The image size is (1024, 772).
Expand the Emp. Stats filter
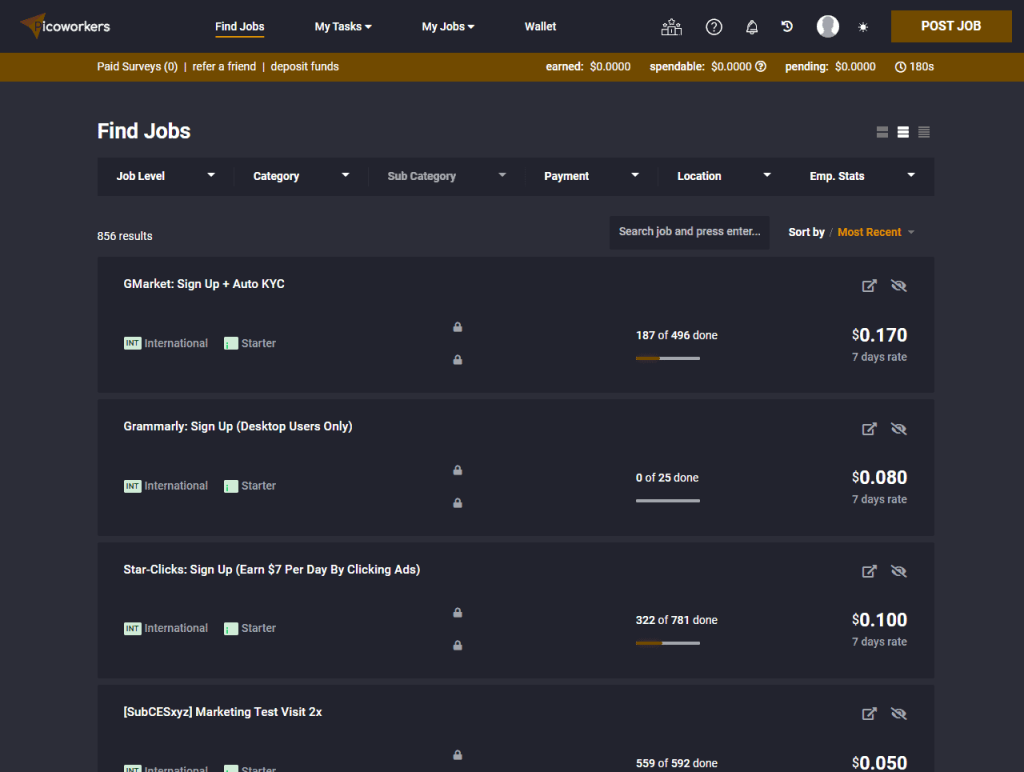(x=862, y=176)
